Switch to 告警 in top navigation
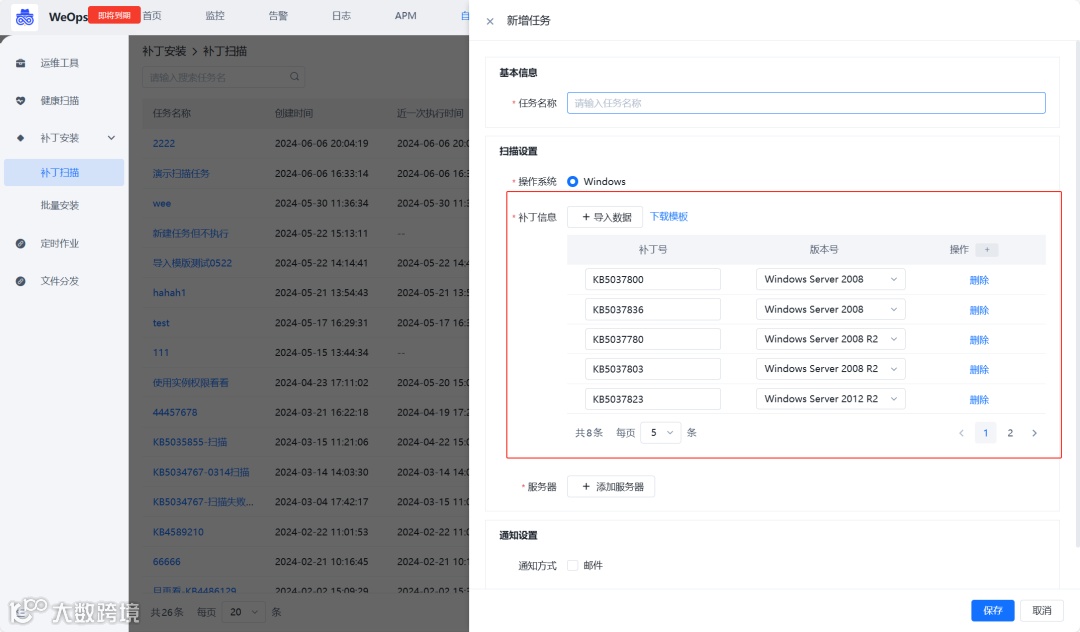The width and height of the screenshot is (1080, 632). click(278, 15)
